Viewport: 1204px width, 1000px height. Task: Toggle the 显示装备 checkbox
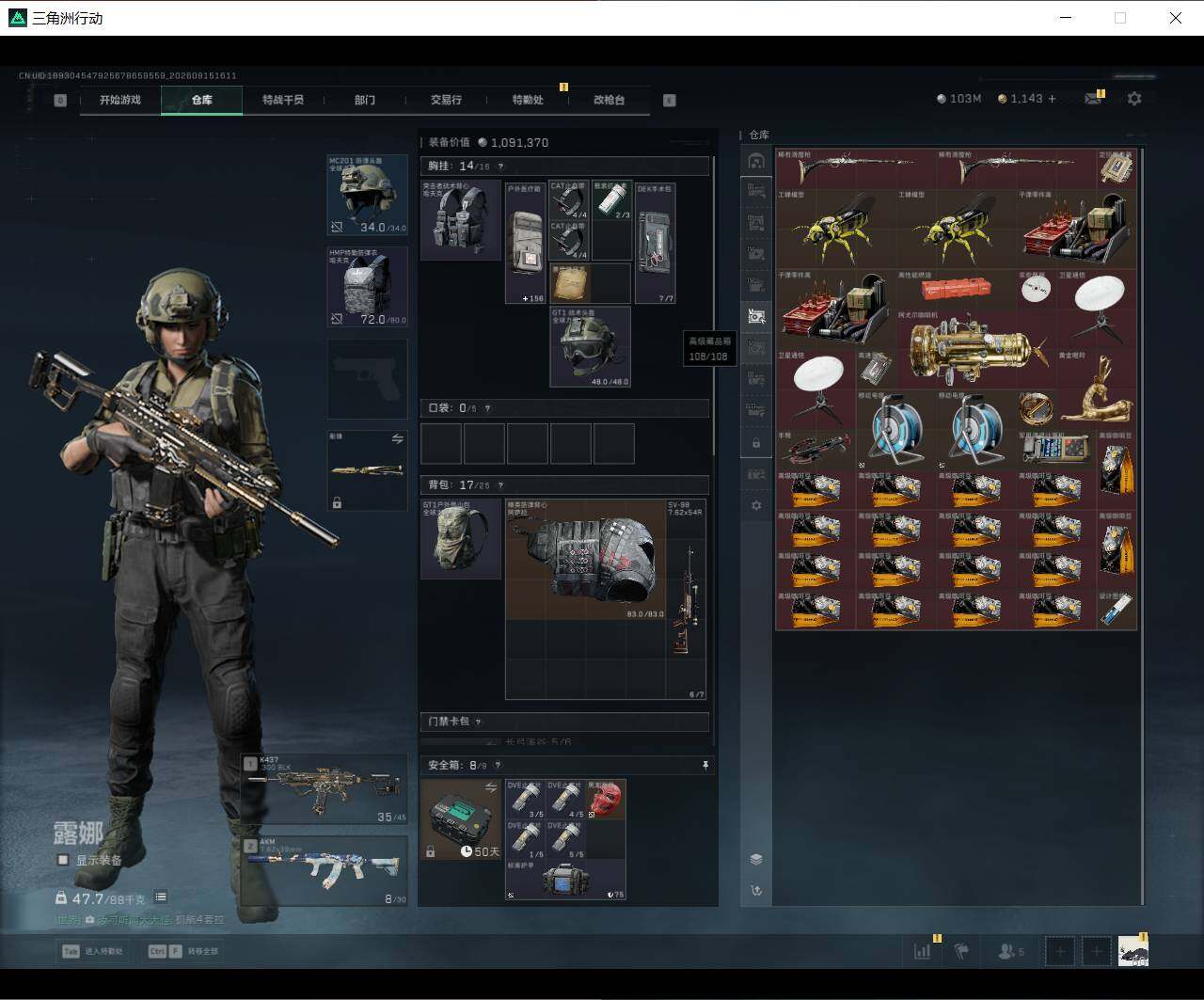click(x=63, y=860)
